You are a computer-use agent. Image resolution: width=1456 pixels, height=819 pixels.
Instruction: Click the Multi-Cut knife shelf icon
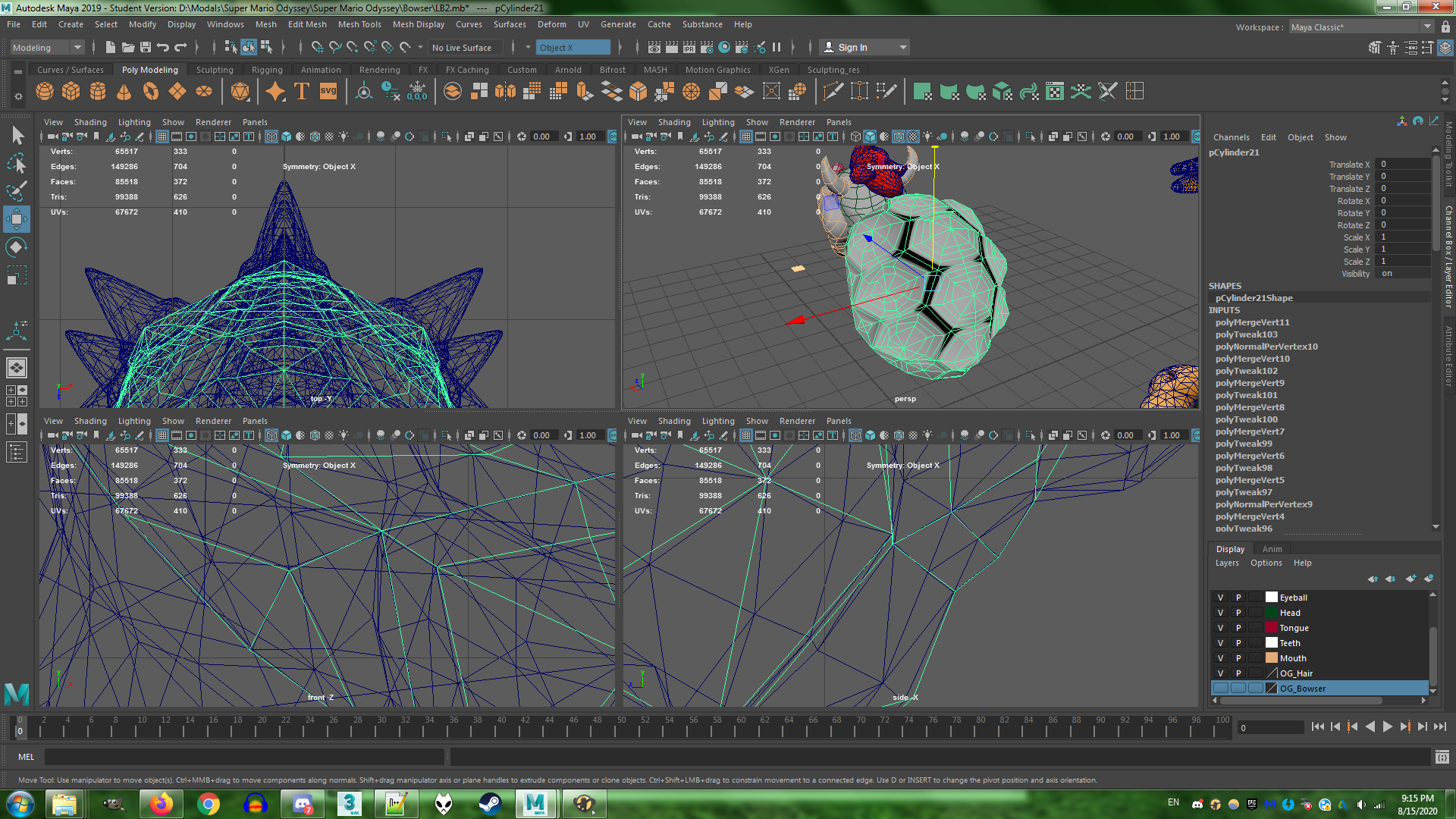833,92
